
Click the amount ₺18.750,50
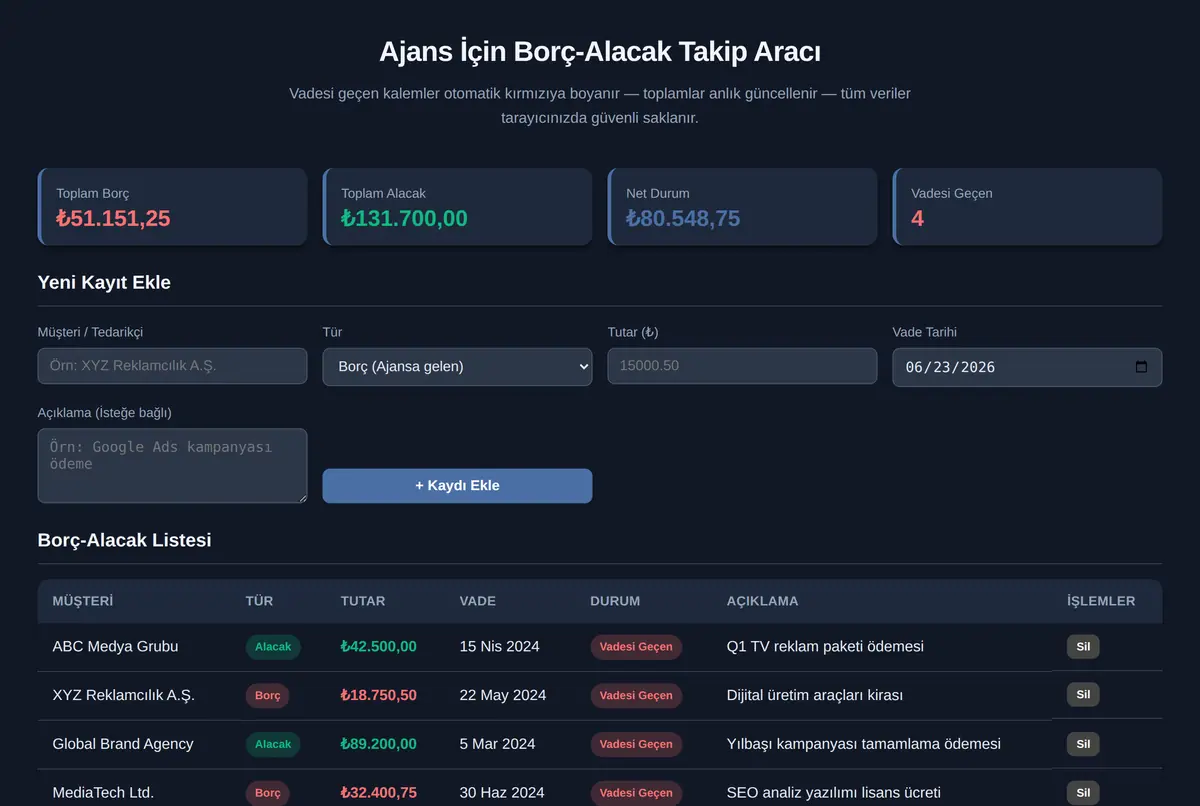coord(379,695)
